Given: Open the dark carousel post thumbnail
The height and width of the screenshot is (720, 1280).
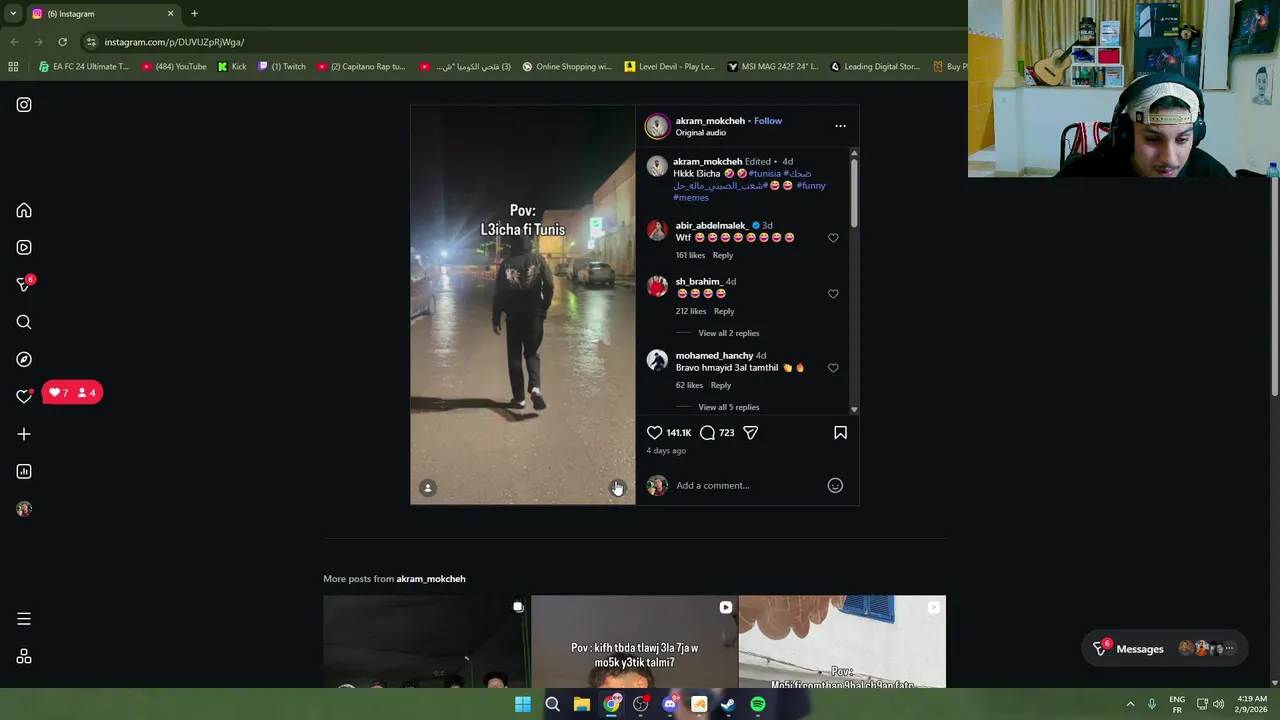Looking at the screenshot, I should tap(426, 642).
